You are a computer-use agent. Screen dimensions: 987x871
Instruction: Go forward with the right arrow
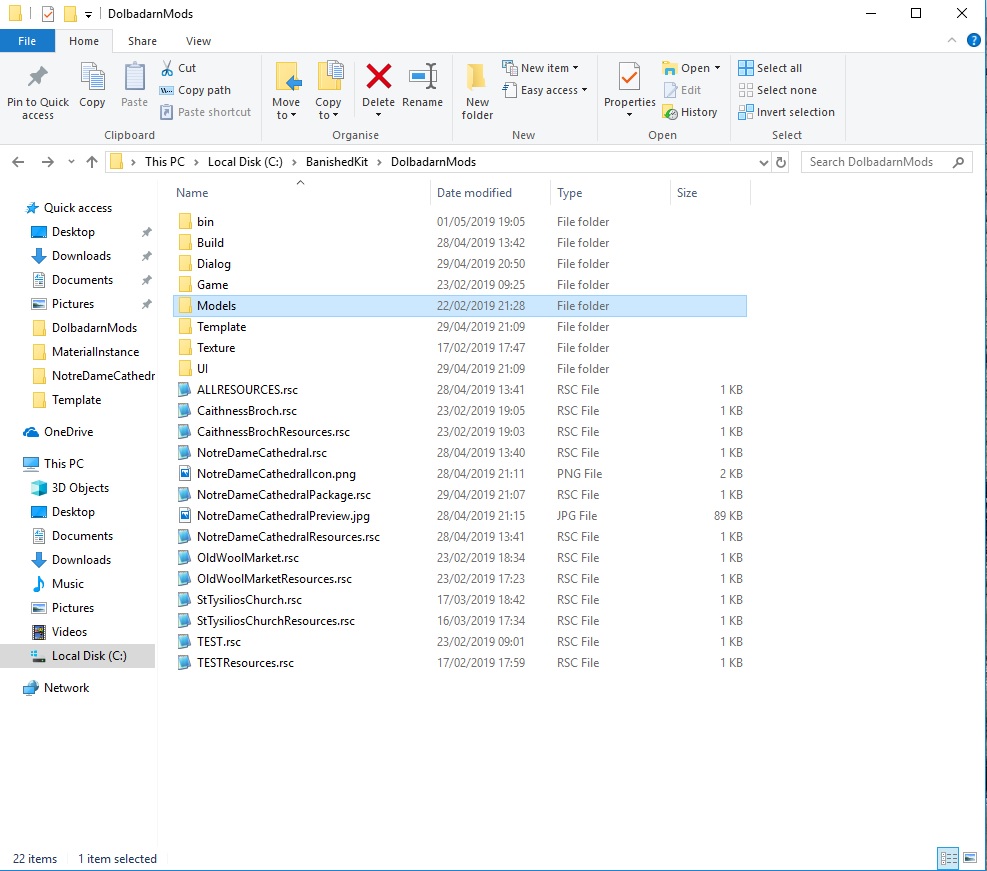pos(47,162)
